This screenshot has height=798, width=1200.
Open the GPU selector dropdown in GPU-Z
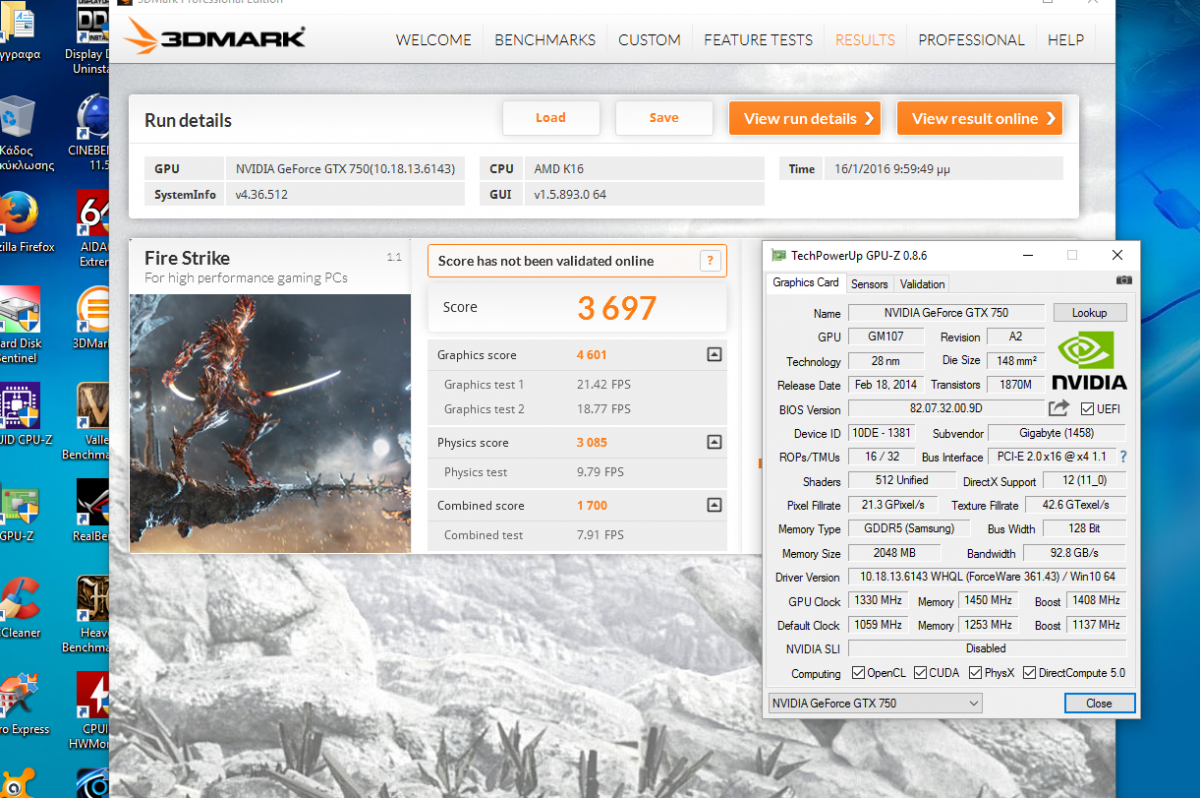coord(875,703)
